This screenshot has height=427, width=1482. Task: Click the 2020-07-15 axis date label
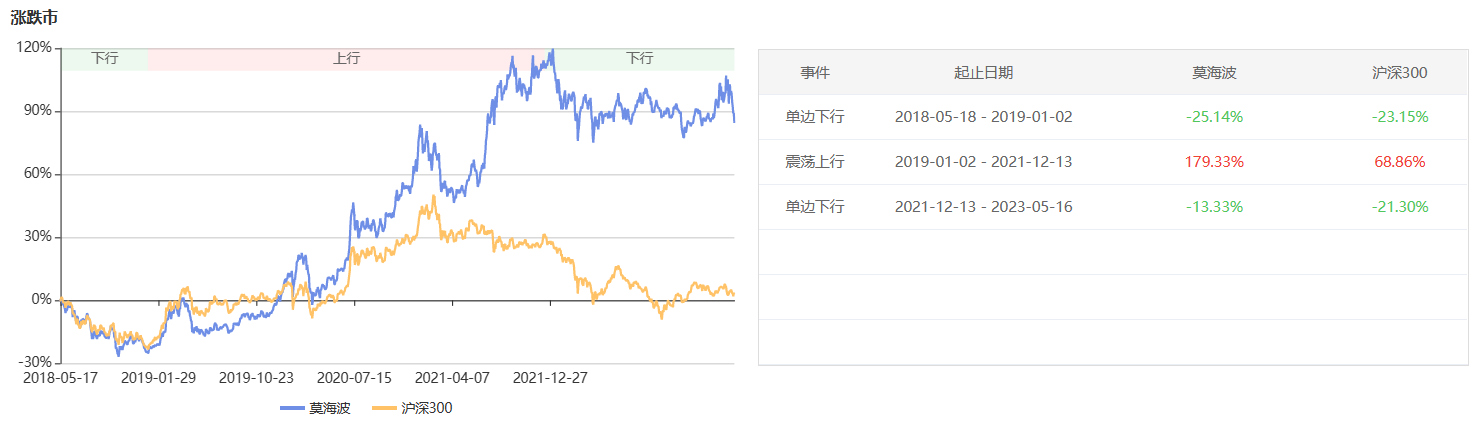pyautogui.click(x=354, y=378)
